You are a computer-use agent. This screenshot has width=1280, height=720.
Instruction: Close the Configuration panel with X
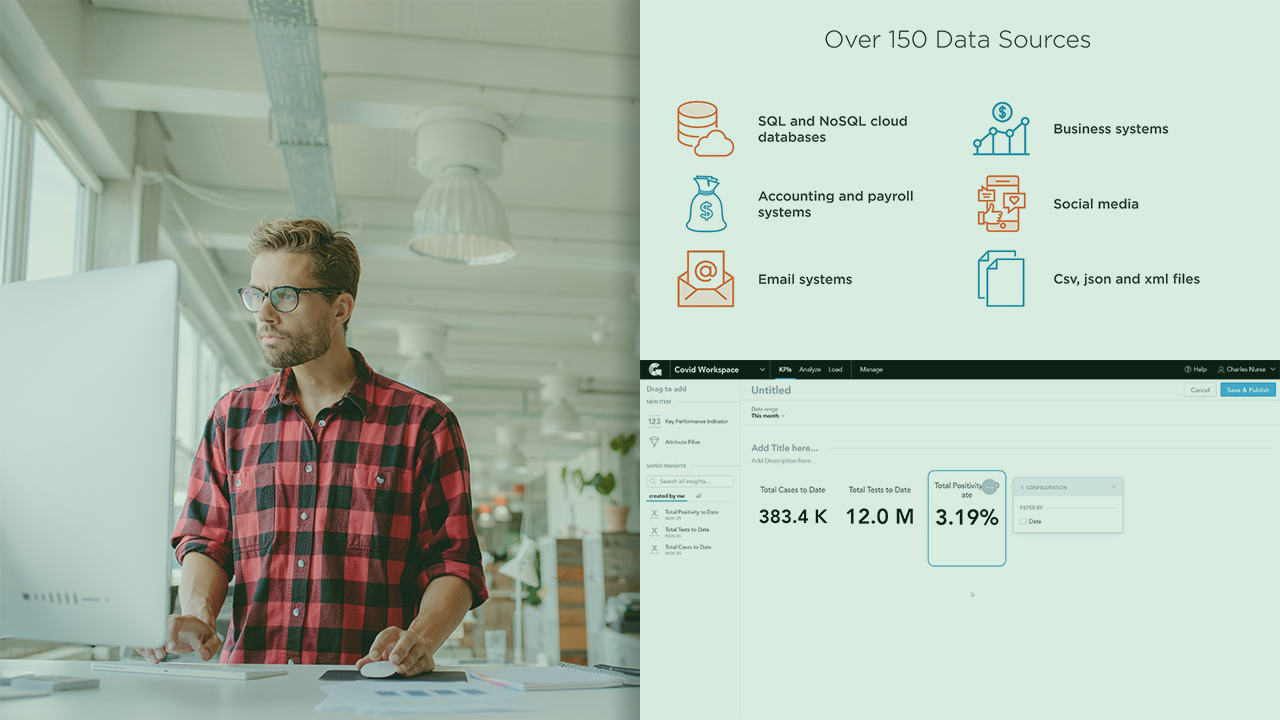tap(1114, 487)
